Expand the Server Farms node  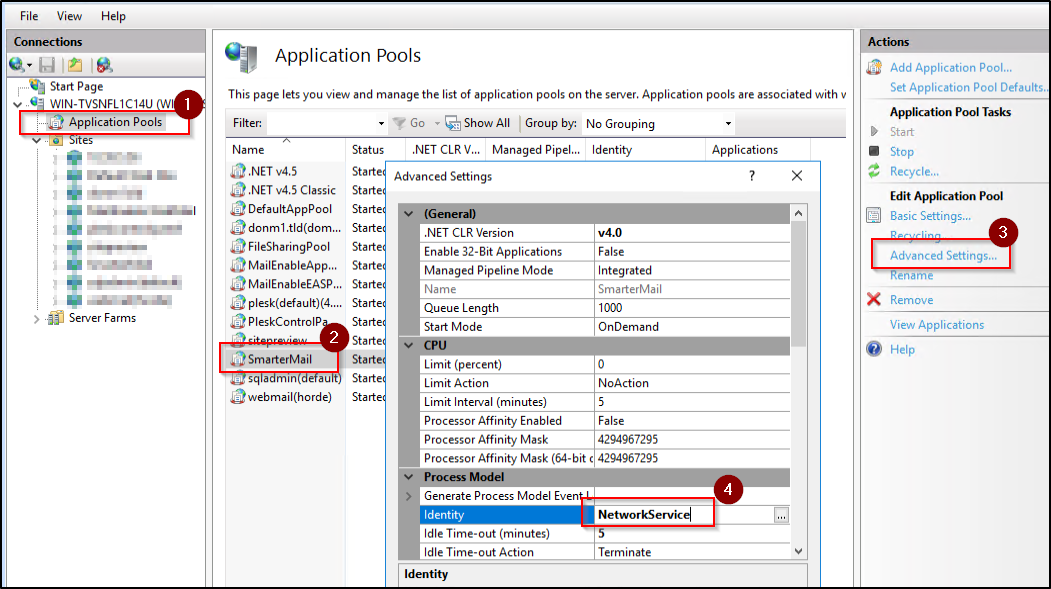coord(37,319)
